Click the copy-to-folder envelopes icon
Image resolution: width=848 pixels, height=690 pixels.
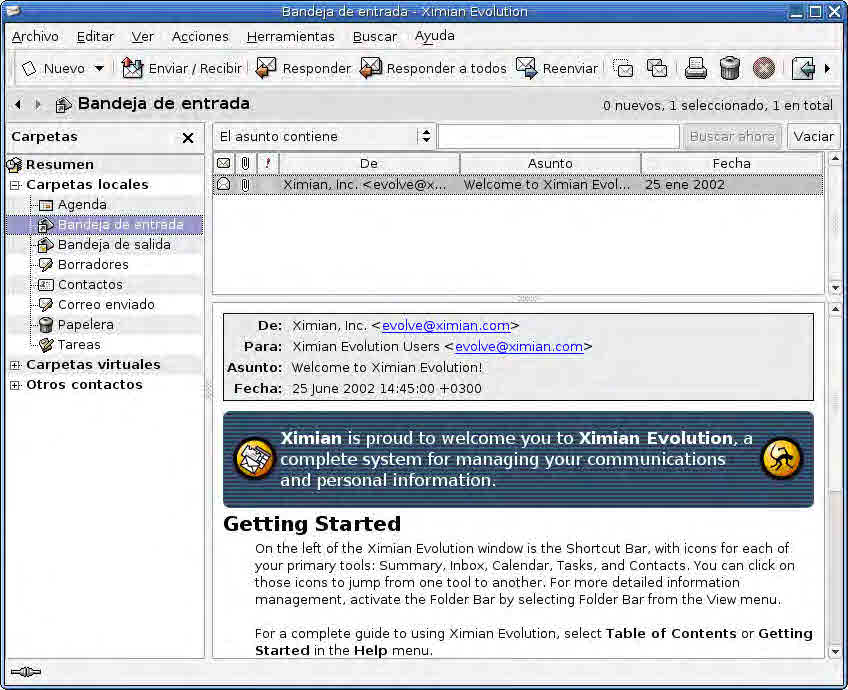coord(657,69)
